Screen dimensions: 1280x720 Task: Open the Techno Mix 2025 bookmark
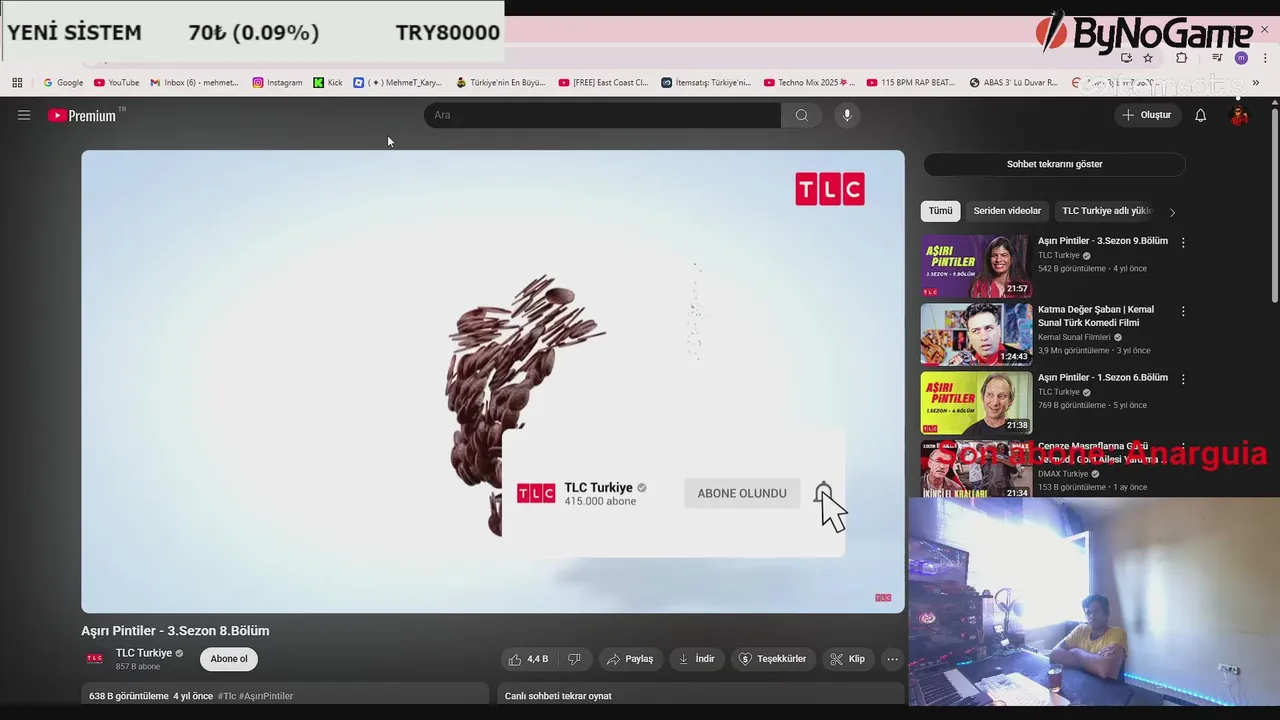click(809, 83)
